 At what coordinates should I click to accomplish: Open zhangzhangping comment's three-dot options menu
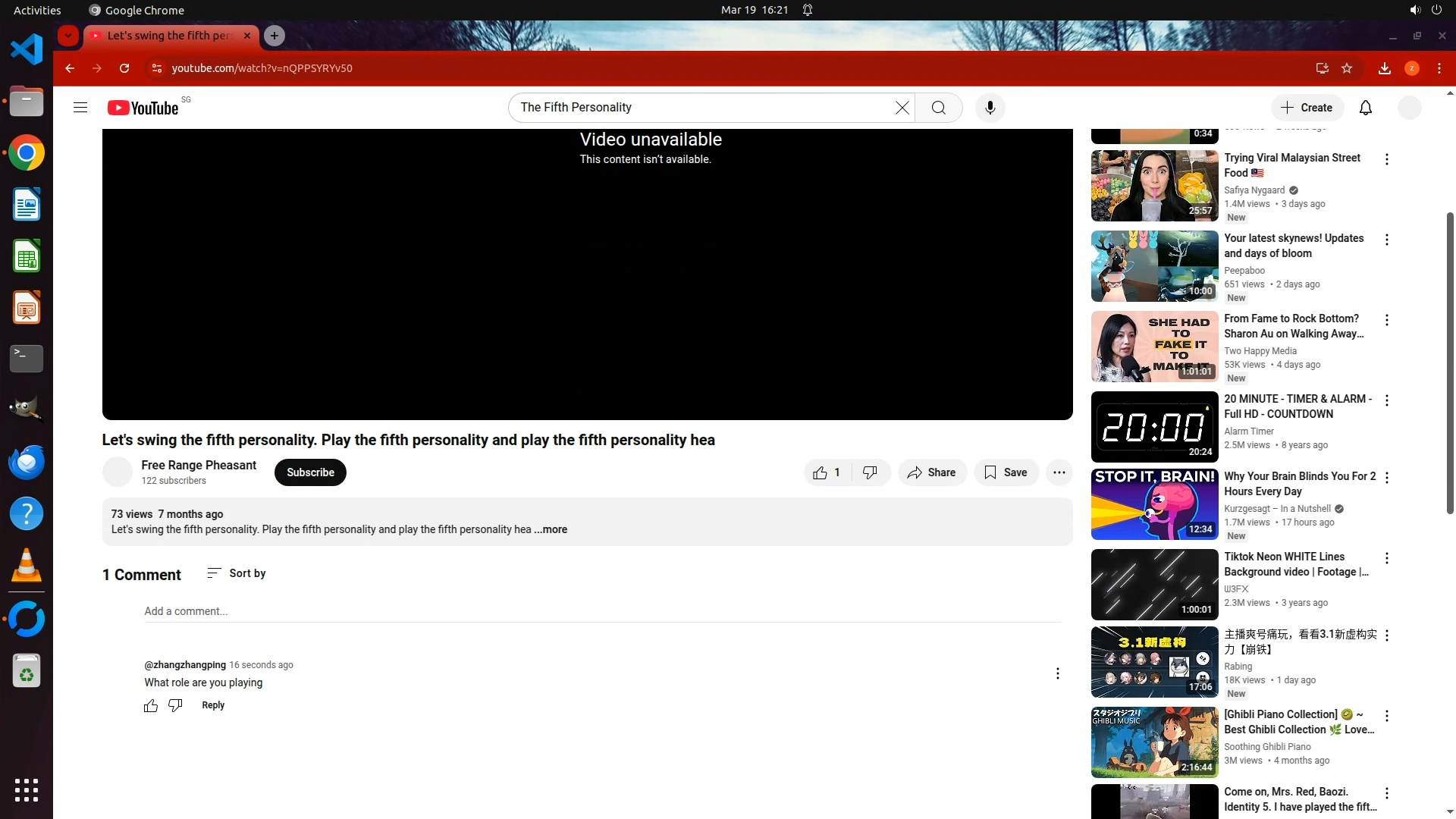click(x=1057, y=673)
